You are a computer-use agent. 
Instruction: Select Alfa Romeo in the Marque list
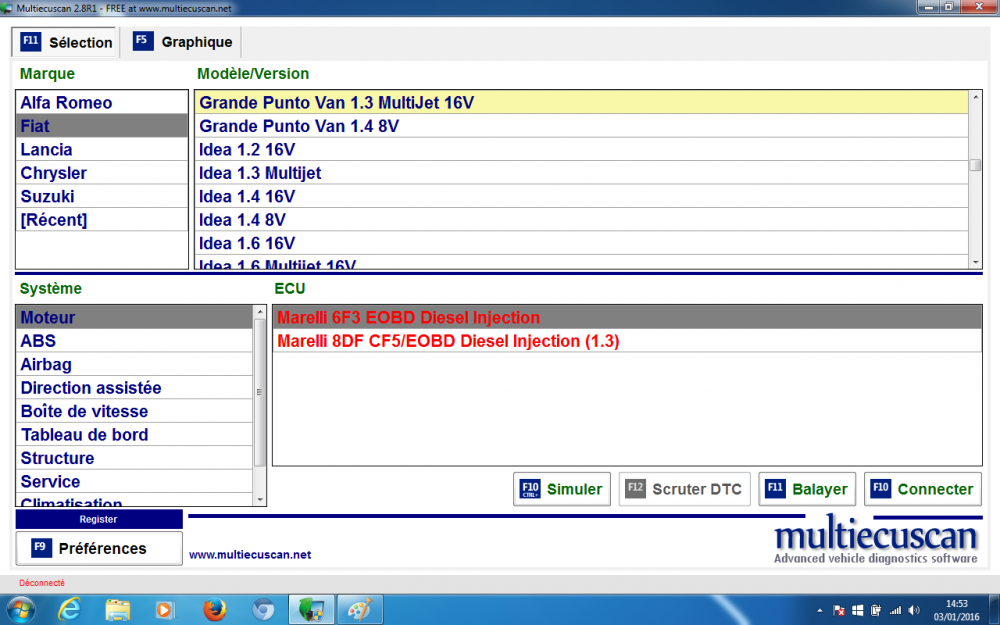pyautogui.click(x=102, y=103)
